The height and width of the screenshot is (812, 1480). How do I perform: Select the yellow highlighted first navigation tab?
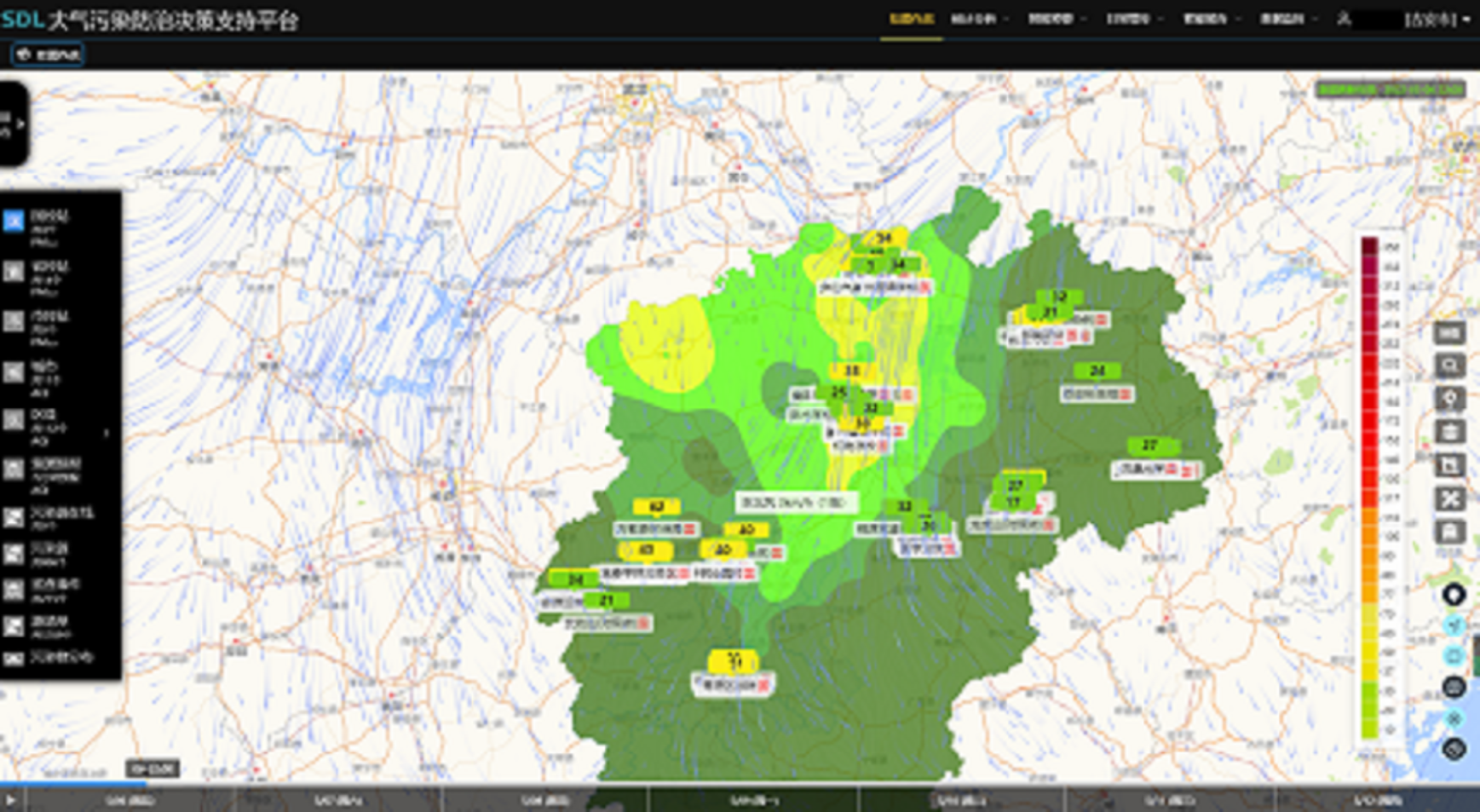click(911, 19)
